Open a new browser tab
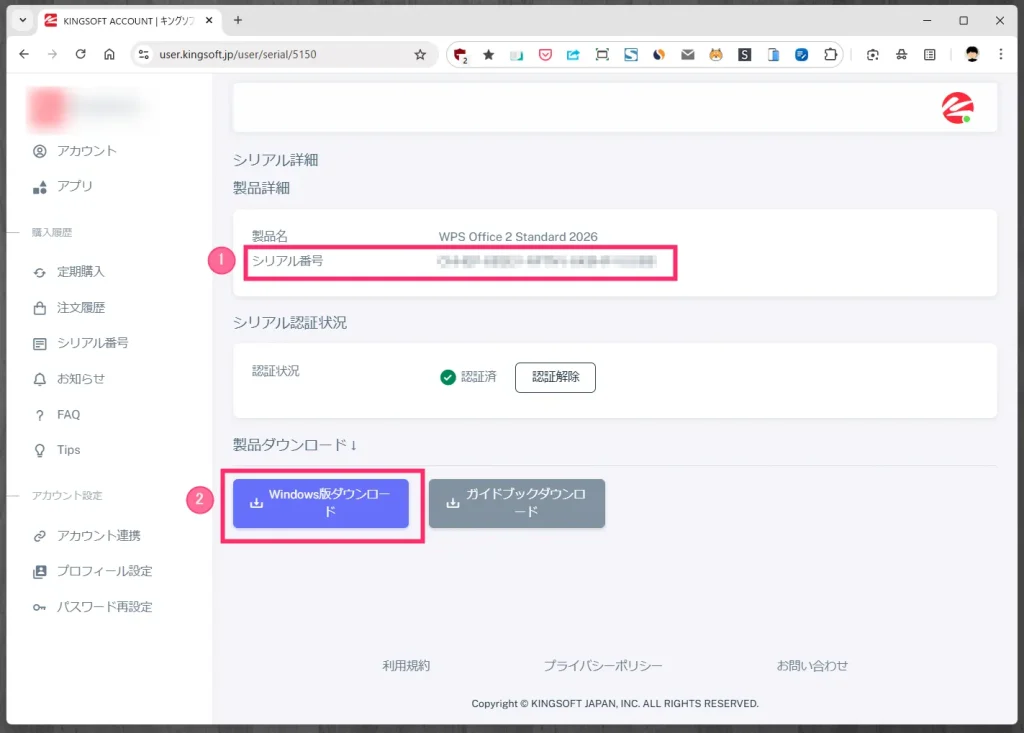Screen dimensions: 1024x733 pos(238,20)
